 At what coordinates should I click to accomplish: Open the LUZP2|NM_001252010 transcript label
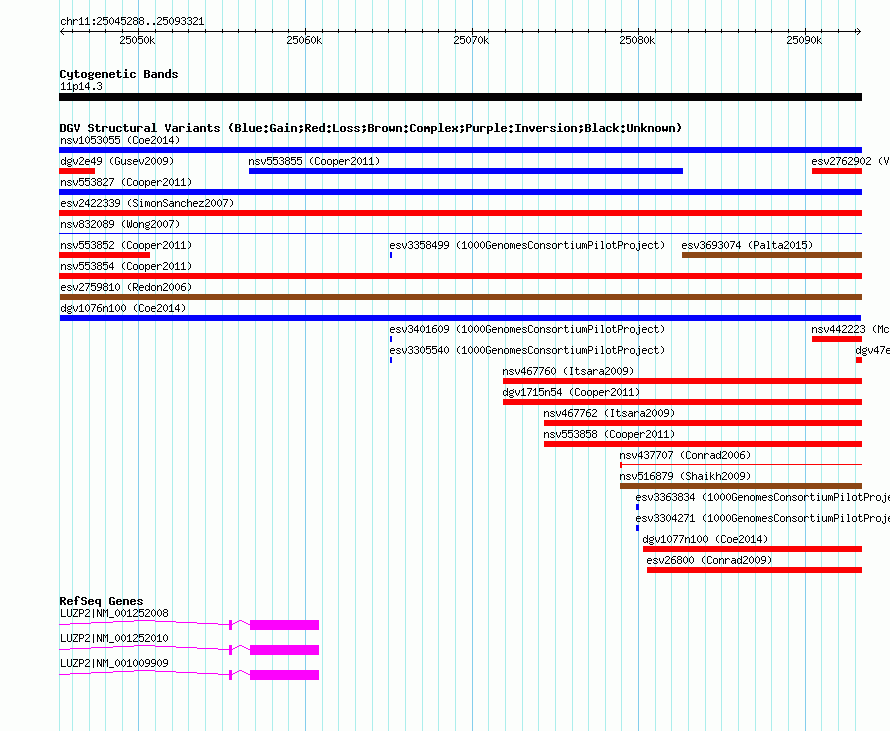(114, 638)
